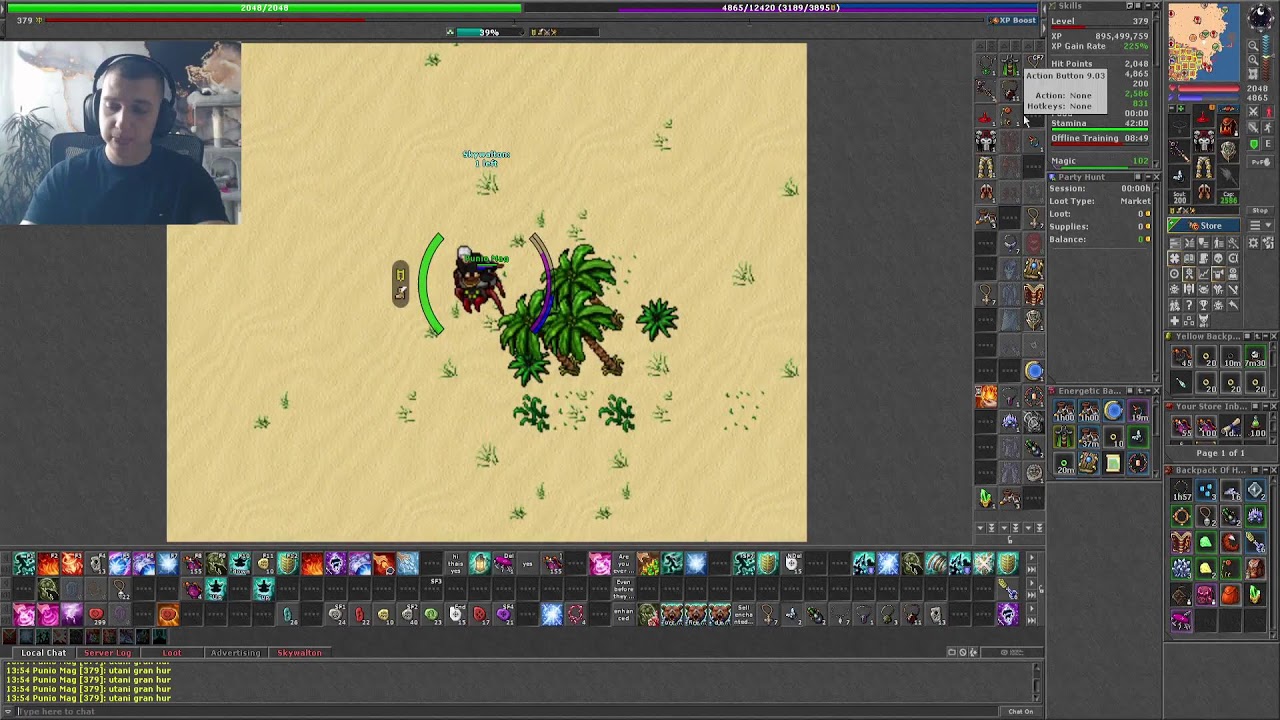Screen dimensions: 1280x720
Task: Switch to the Server Log tab
Action: coord(107,653)
